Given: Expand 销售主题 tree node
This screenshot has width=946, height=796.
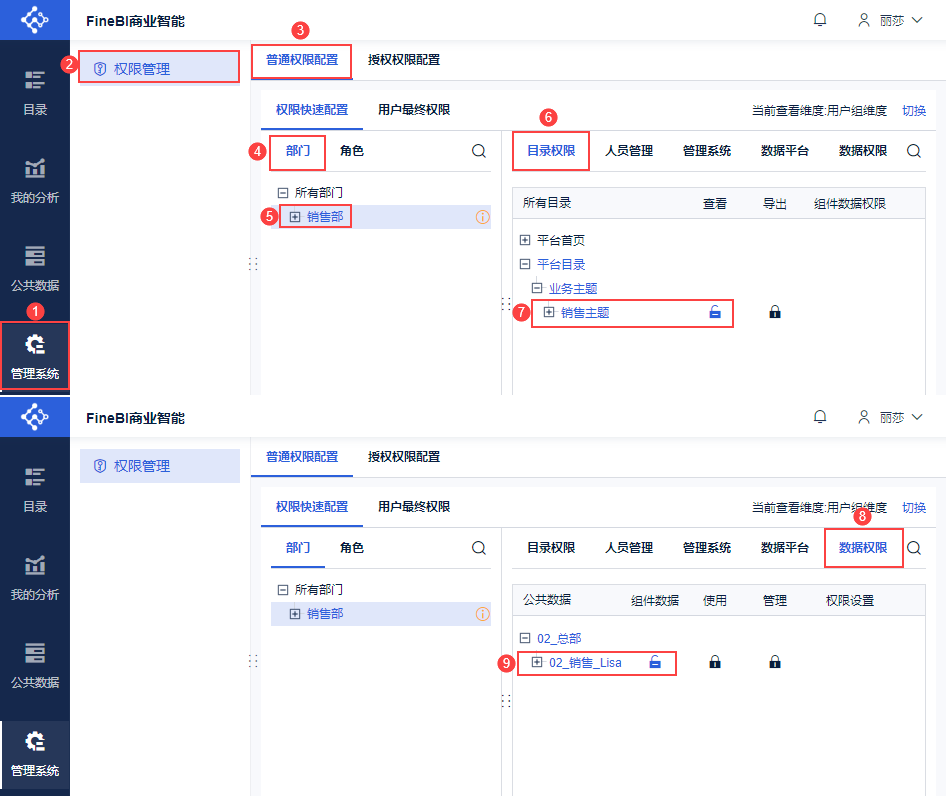Looking at the screenshot, I should tap(548, 312).
